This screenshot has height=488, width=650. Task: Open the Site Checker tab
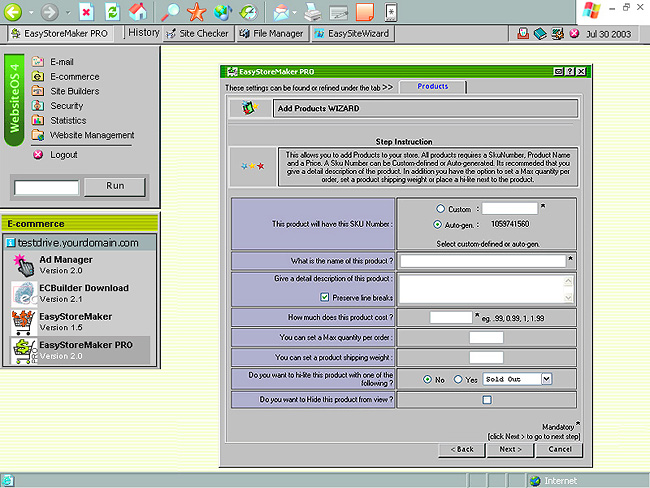(x=198, y=34)
